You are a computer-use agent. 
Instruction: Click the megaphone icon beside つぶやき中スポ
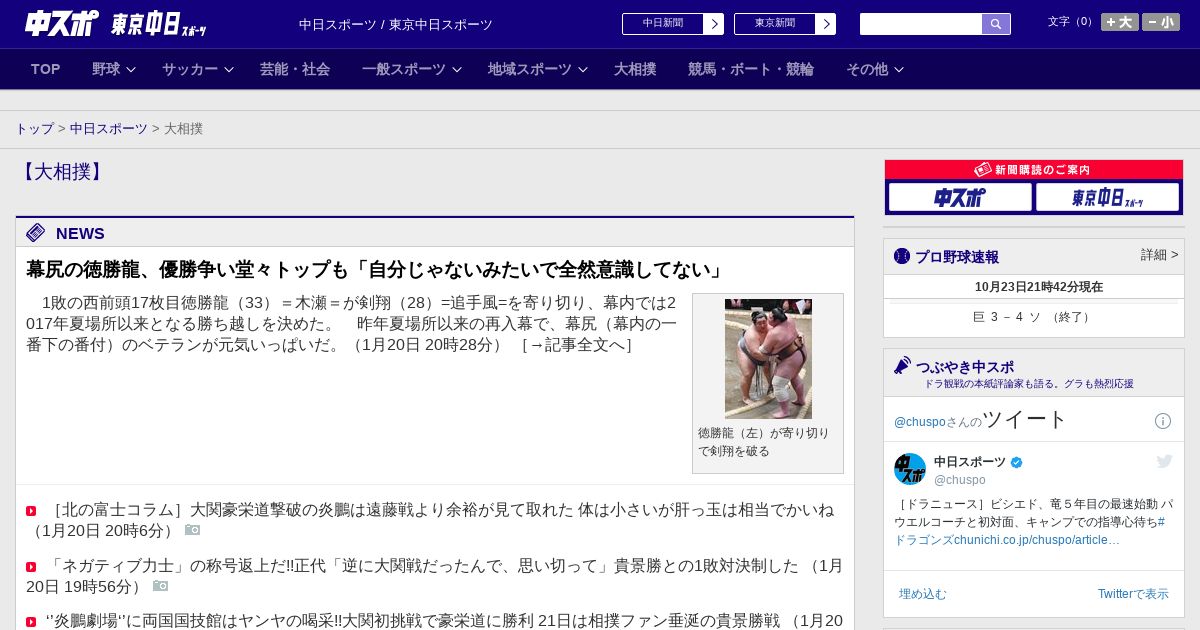tap(903, 366)
